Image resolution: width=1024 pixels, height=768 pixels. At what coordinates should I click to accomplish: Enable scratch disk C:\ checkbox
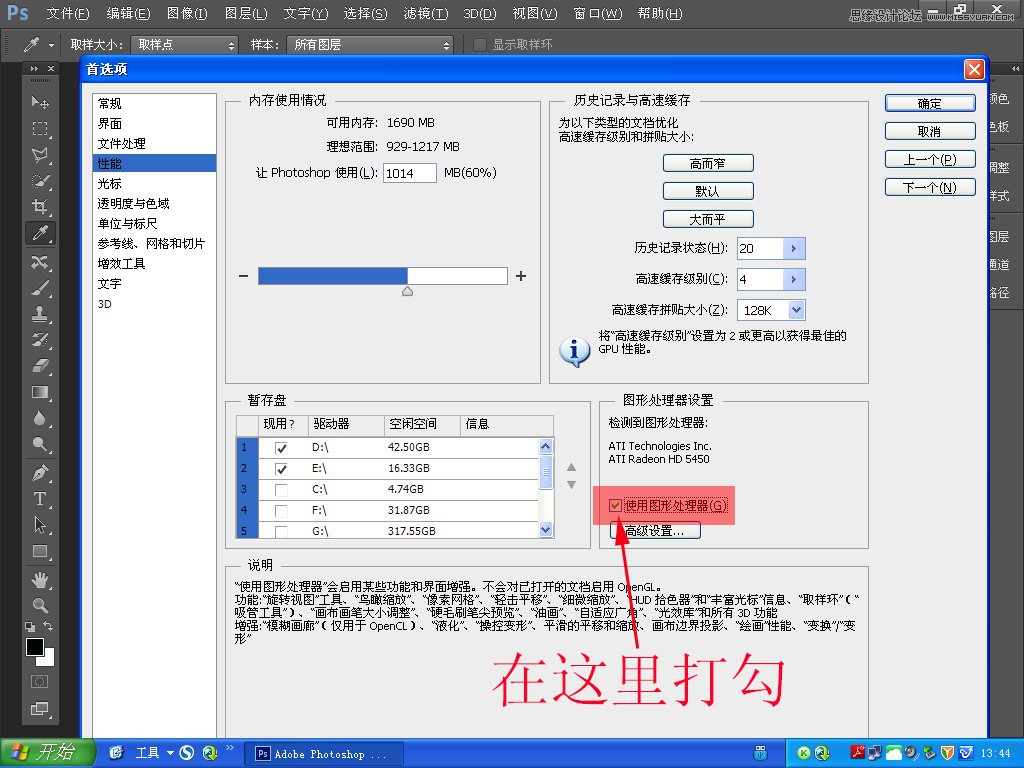(x=281, y=490)
